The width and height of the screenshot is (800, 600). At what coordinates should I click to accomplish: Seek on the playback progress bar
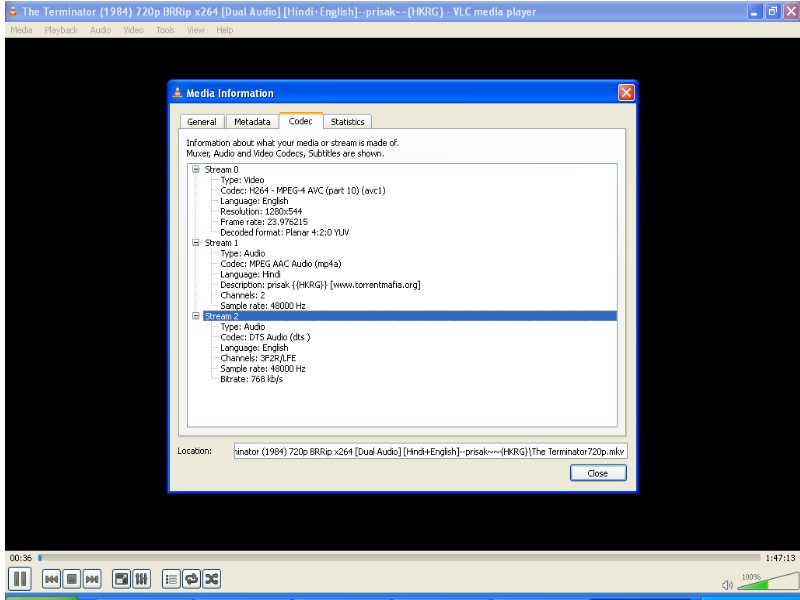[399, 558]
